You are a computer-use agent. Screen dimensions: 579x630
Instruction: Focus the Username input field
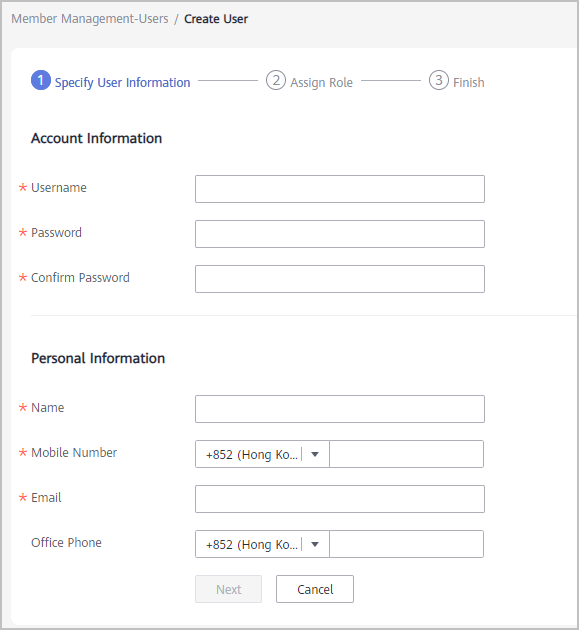[340, 189]
